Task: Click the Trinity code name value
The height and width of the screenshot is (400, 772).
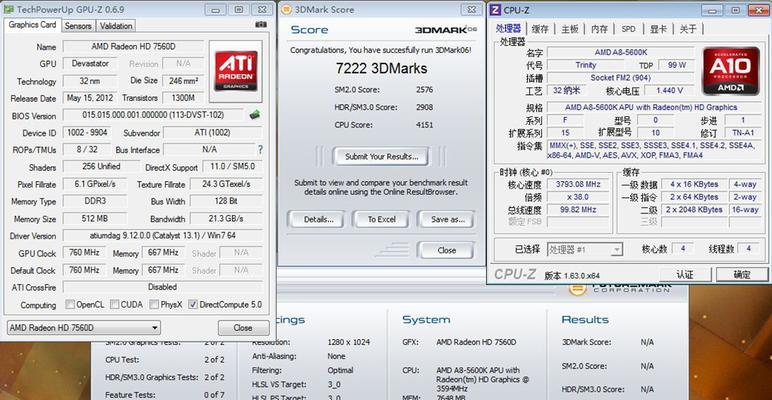Action: click(586, 65)
